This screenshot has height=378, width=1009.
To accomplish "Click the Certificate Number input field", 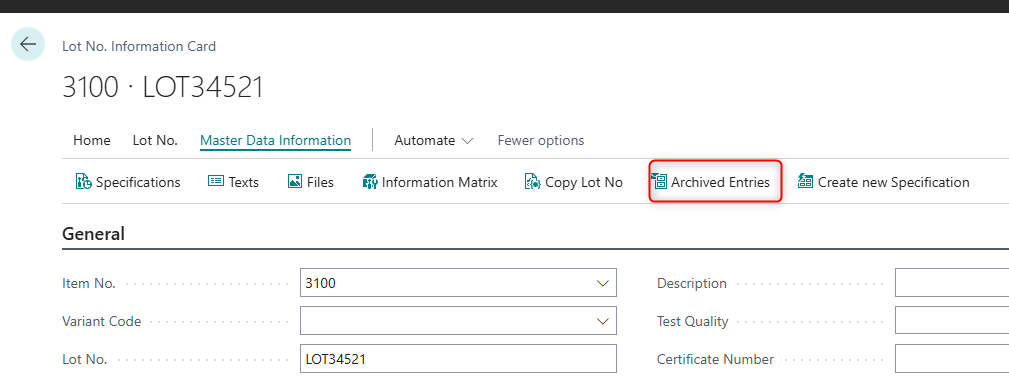I will (952, 359).
